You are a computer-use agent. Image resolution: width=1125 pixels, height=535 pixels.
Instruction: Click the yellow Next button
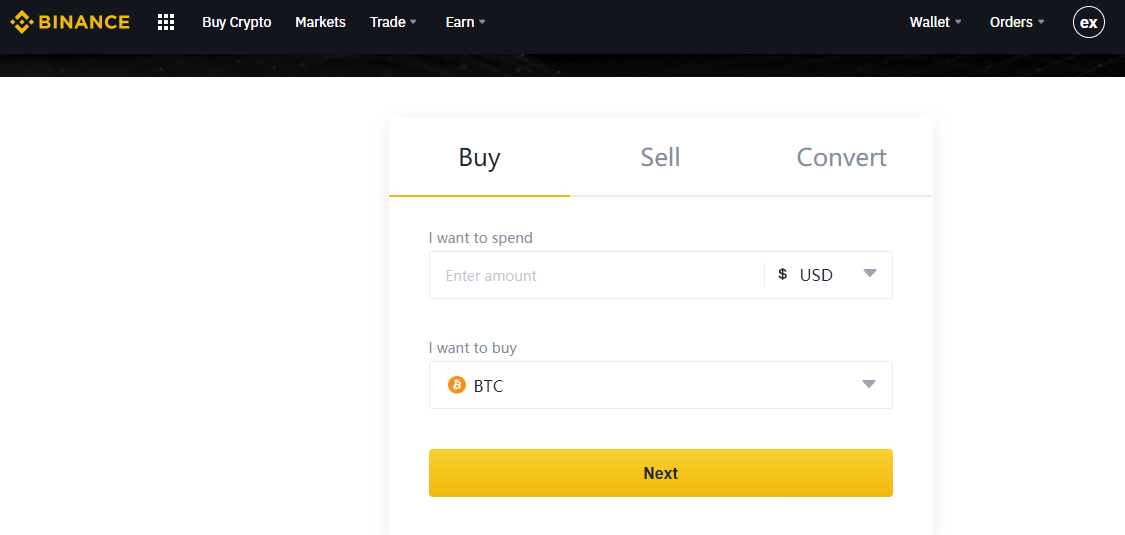coord(661,473)
